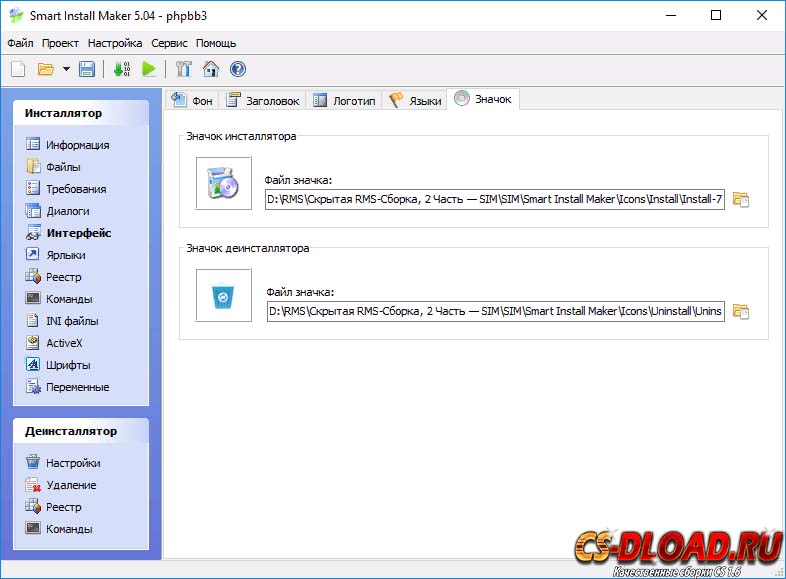Image resolution: width=786 pixels, height=579 pixels.
Task: Click the ActiveX icon in sidebar
Action: click(x=33, y=342)
